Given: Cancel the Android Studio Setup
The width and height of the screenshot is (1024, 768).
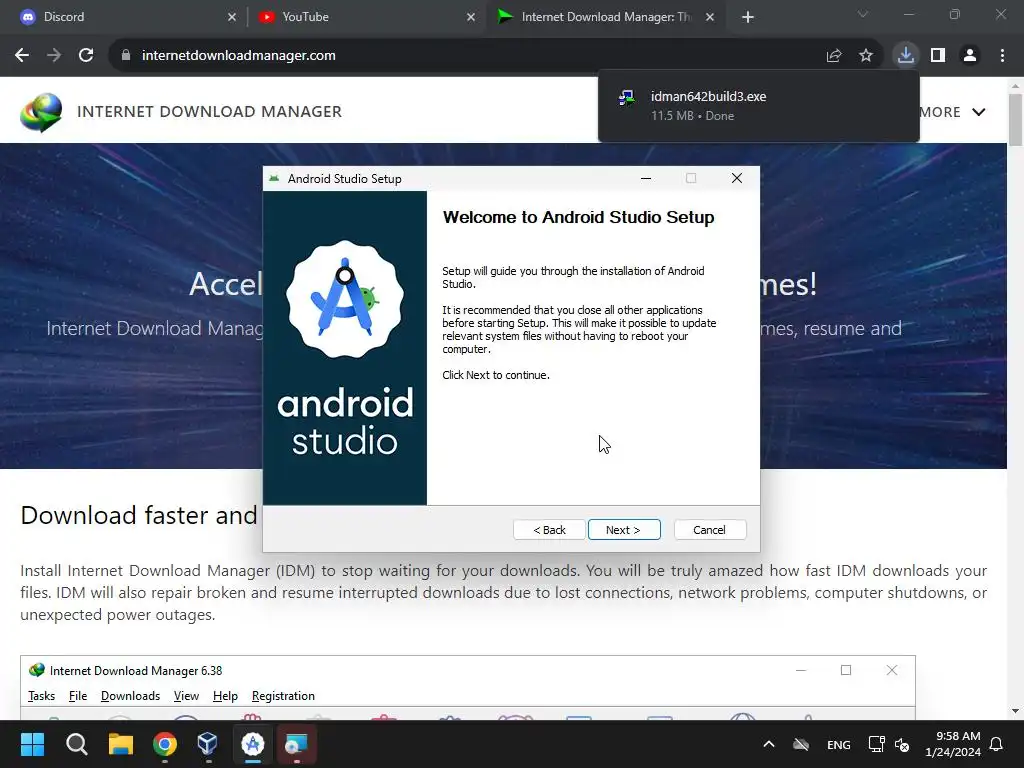Looking at the screenshot, I should [x=709, y=530].
